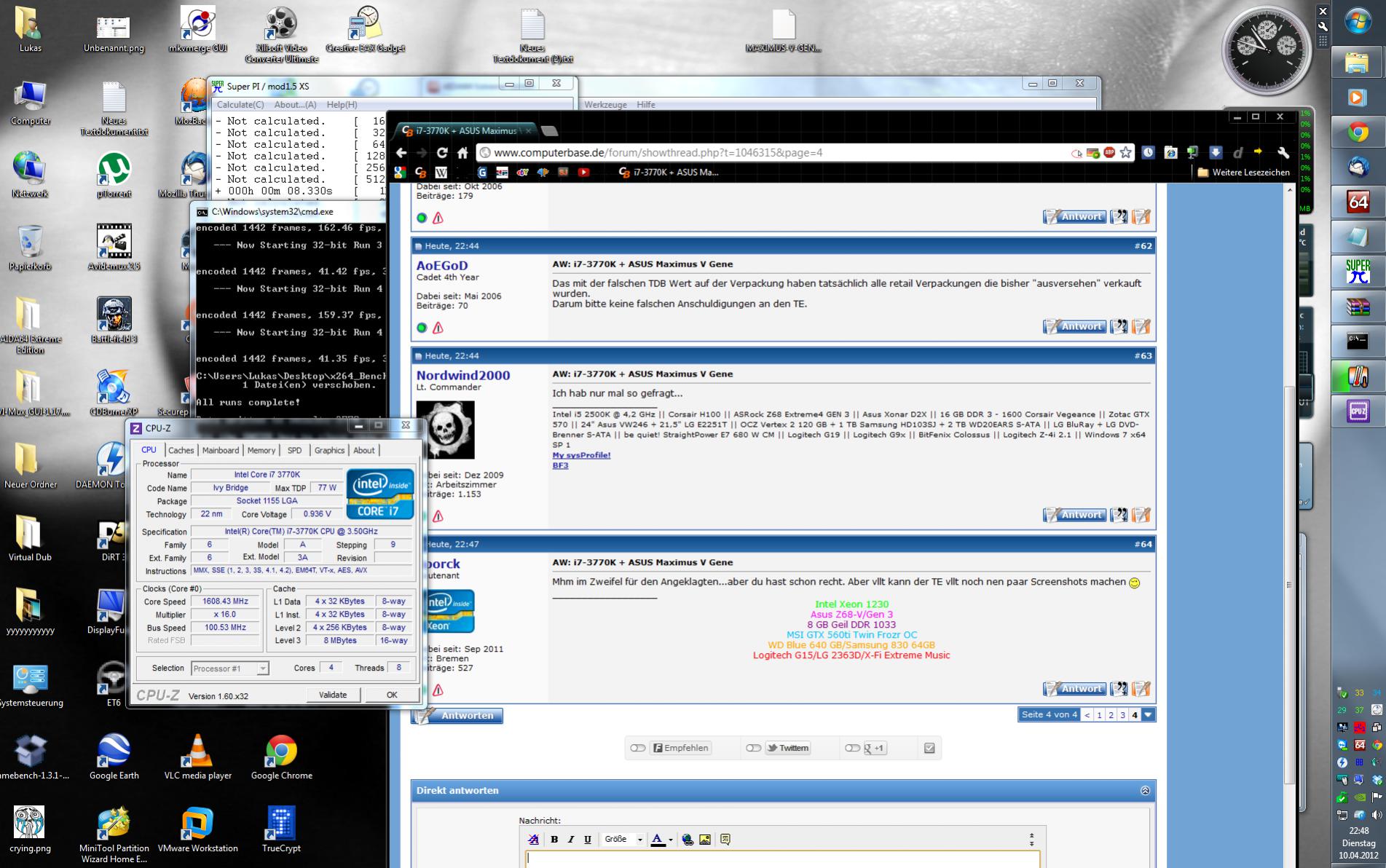Enable Twitter Twittern toggle switch
The image size is (1386, 868).
coord(753,748)
